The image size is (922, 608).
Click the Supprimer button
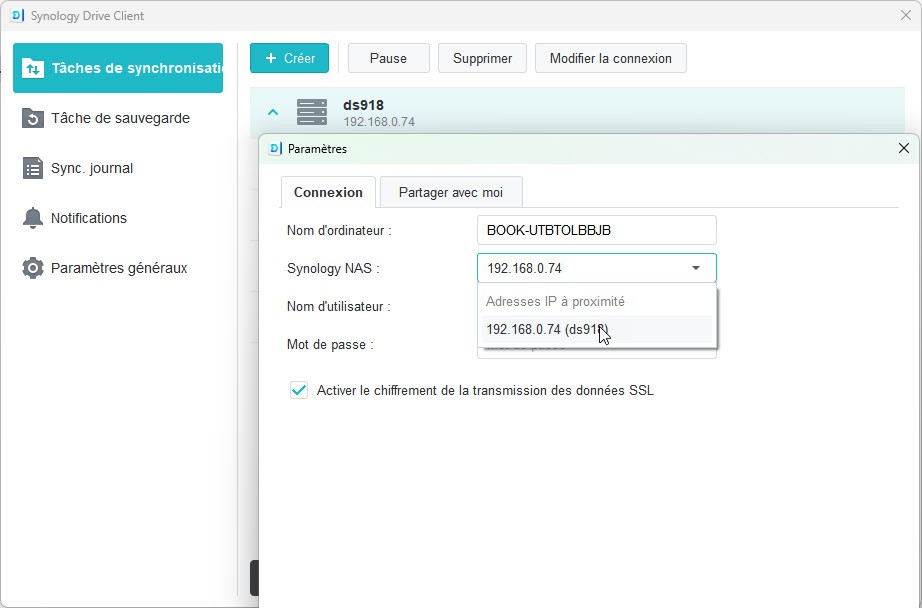click(482, 58)
